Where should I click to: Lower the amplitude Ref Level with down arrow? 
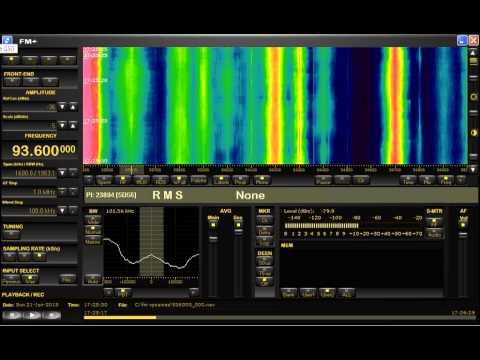[62, 107]
